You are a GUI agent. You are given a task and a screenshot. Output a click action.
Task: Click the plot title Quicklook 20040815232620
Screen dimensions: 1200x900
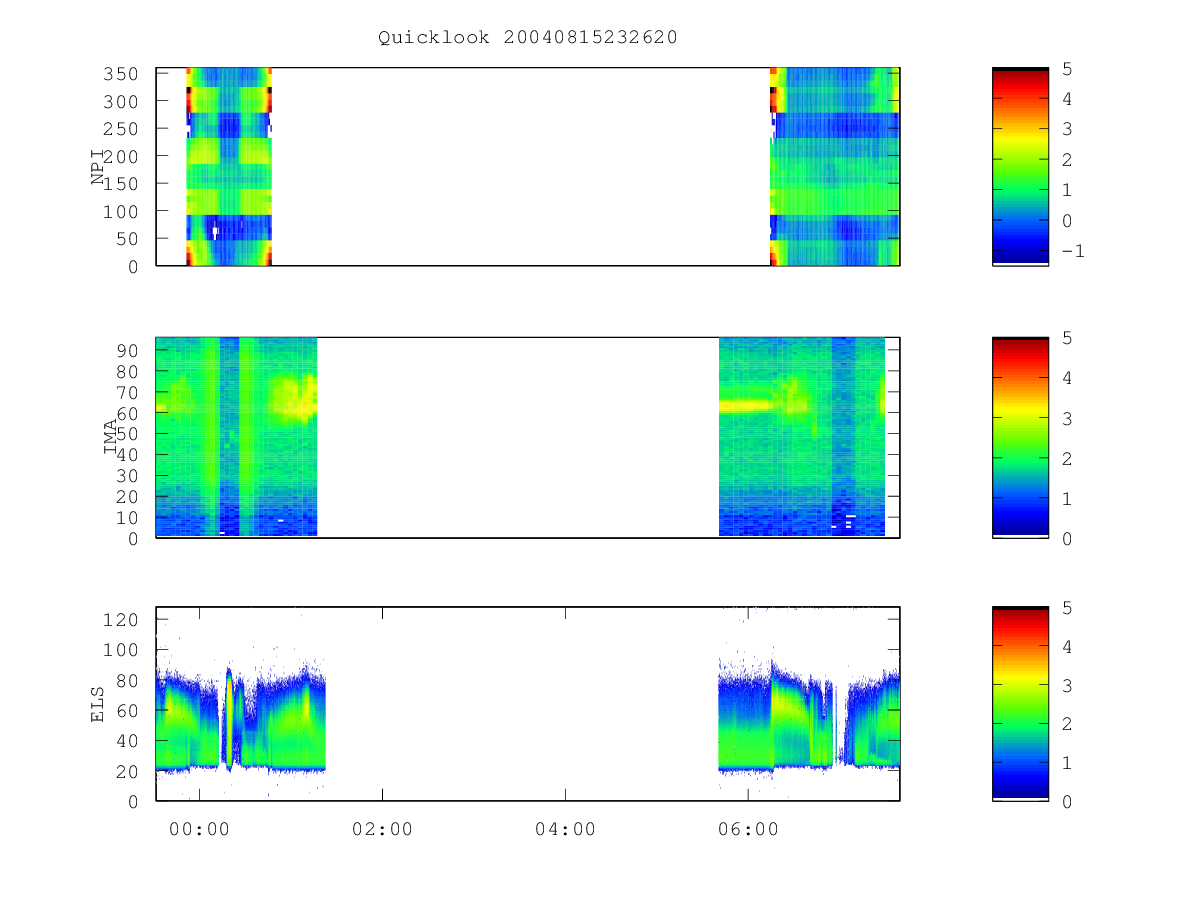coord(528,37)
